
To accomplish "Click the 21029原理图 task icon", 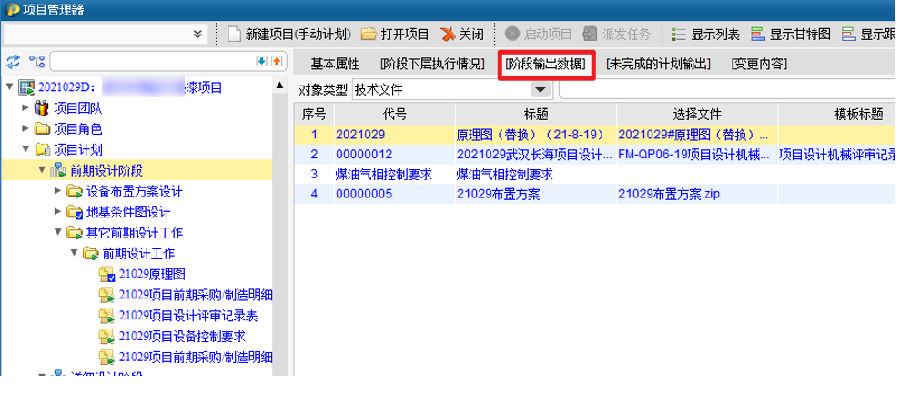I will tap(107, 274).
